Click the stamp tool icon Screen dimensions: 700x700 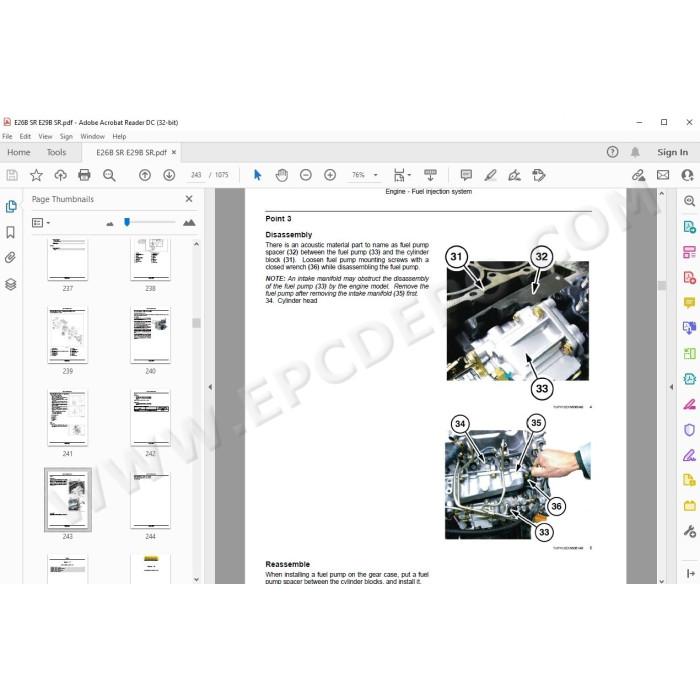pyautogui.click(x=539, y=175)
